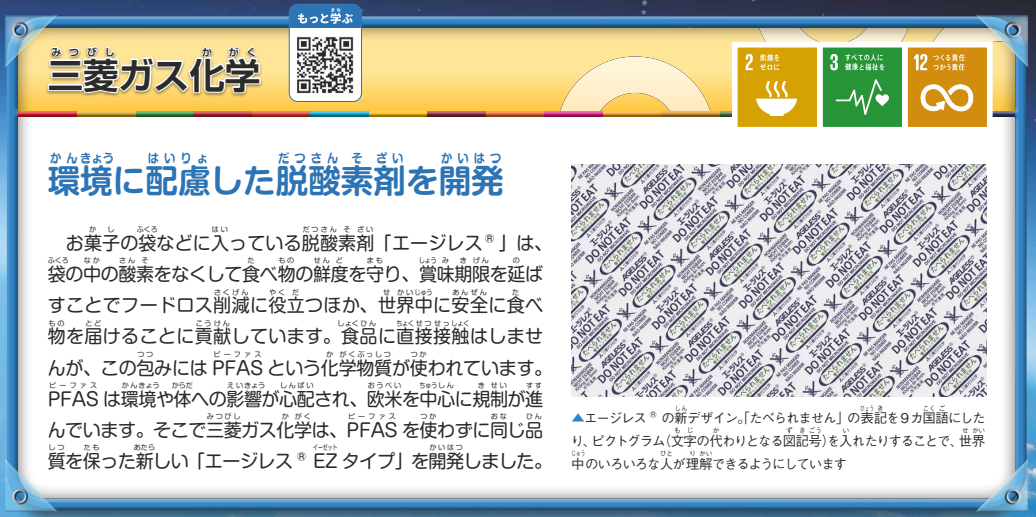Image resolution: width=1036 pixels, height=517 pixels.
Task: Click the paragraph line starting お菓子の袋など
Action: click(x=304, y=244)
